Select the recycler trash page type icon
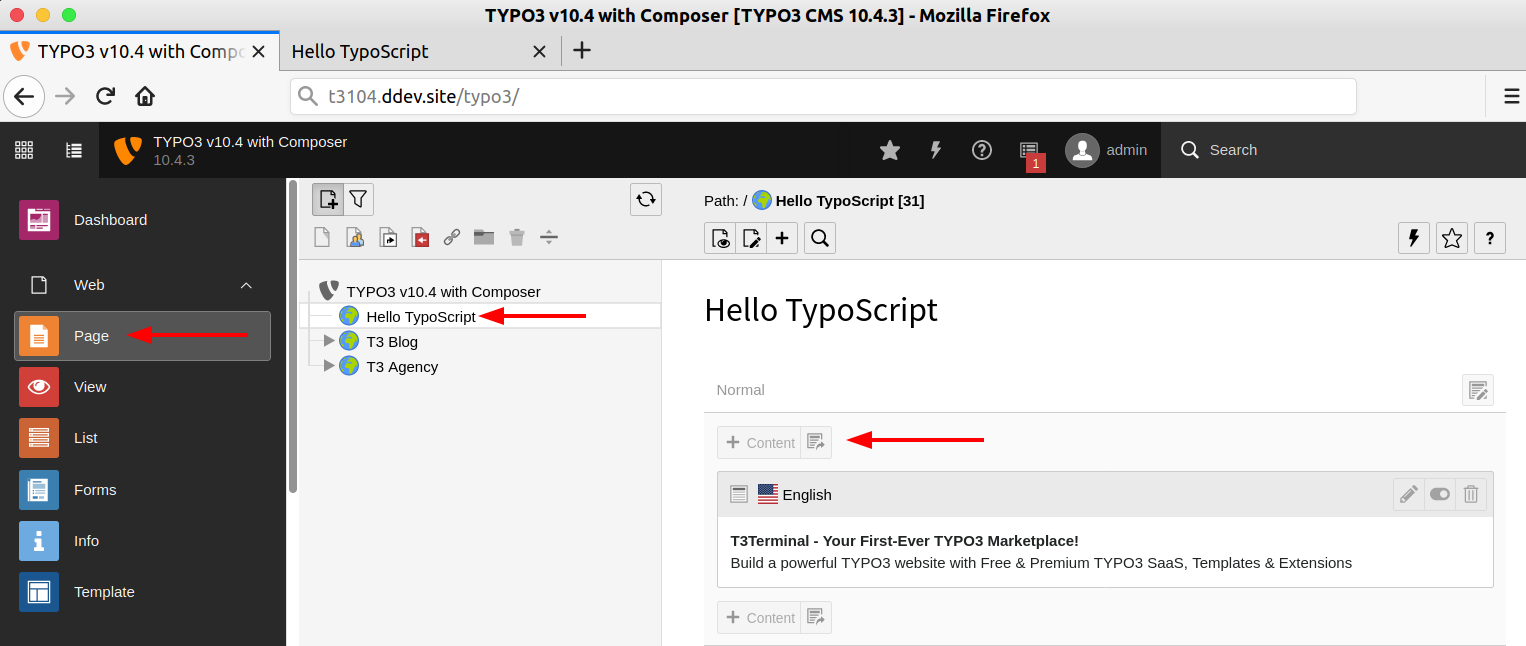This screenshot has width=1526, height=646. pos(516,237)
